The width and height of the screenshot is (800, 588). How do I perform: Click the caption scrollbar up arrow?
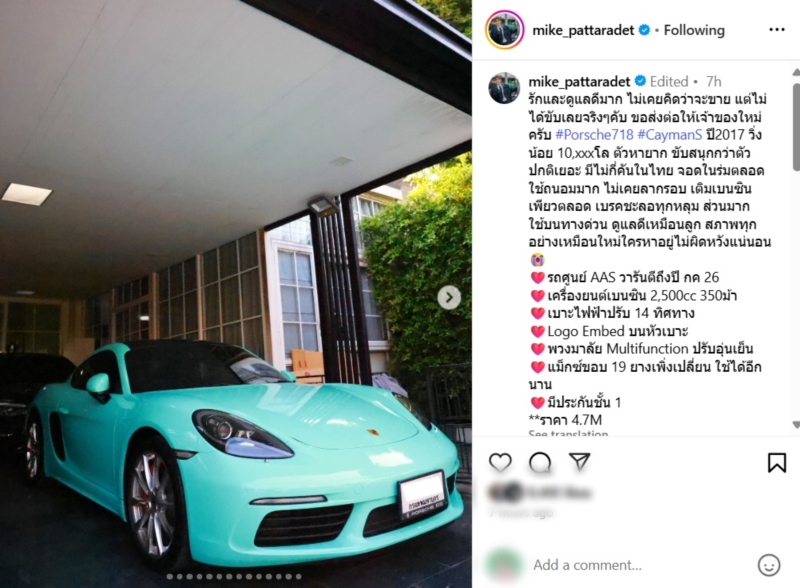[796, 72]
